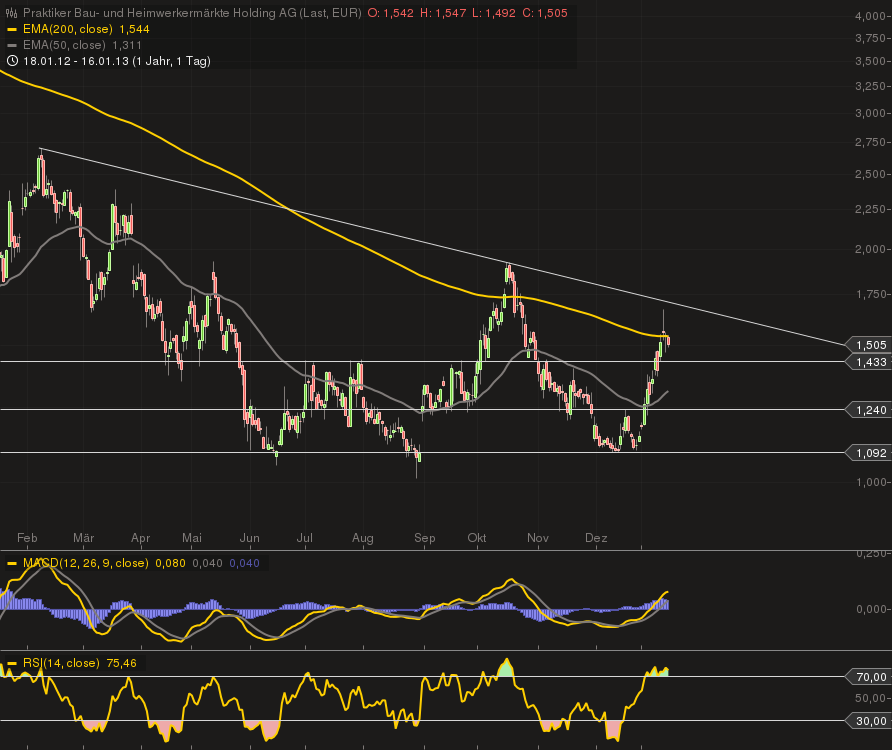Open EMA(200, close) indicator settings label
892x750 pixels.
[x=67, y=29]
